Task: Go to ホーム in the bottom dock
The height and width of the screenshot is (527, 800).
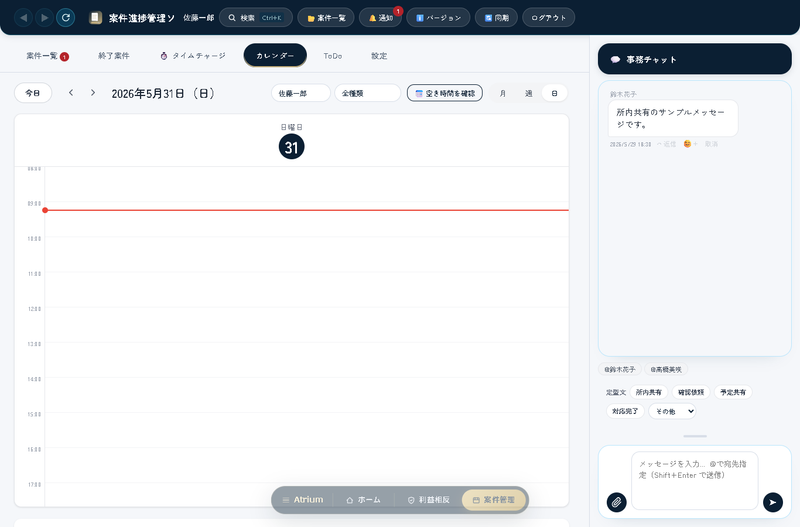Action: [363, 500]
